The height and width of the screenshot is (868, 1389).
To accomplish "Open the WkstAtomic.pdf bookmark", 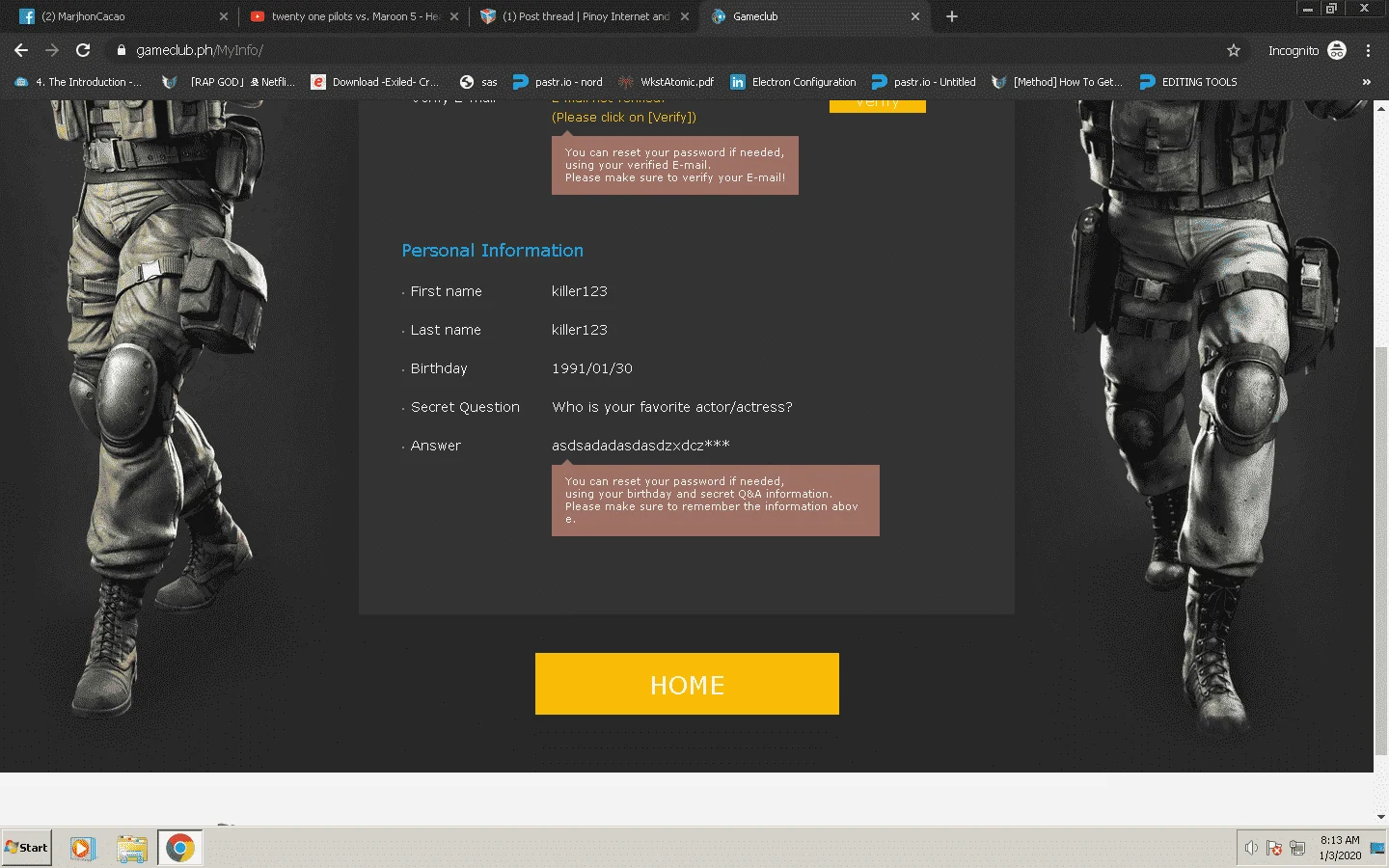I will [x=667, y=82].
